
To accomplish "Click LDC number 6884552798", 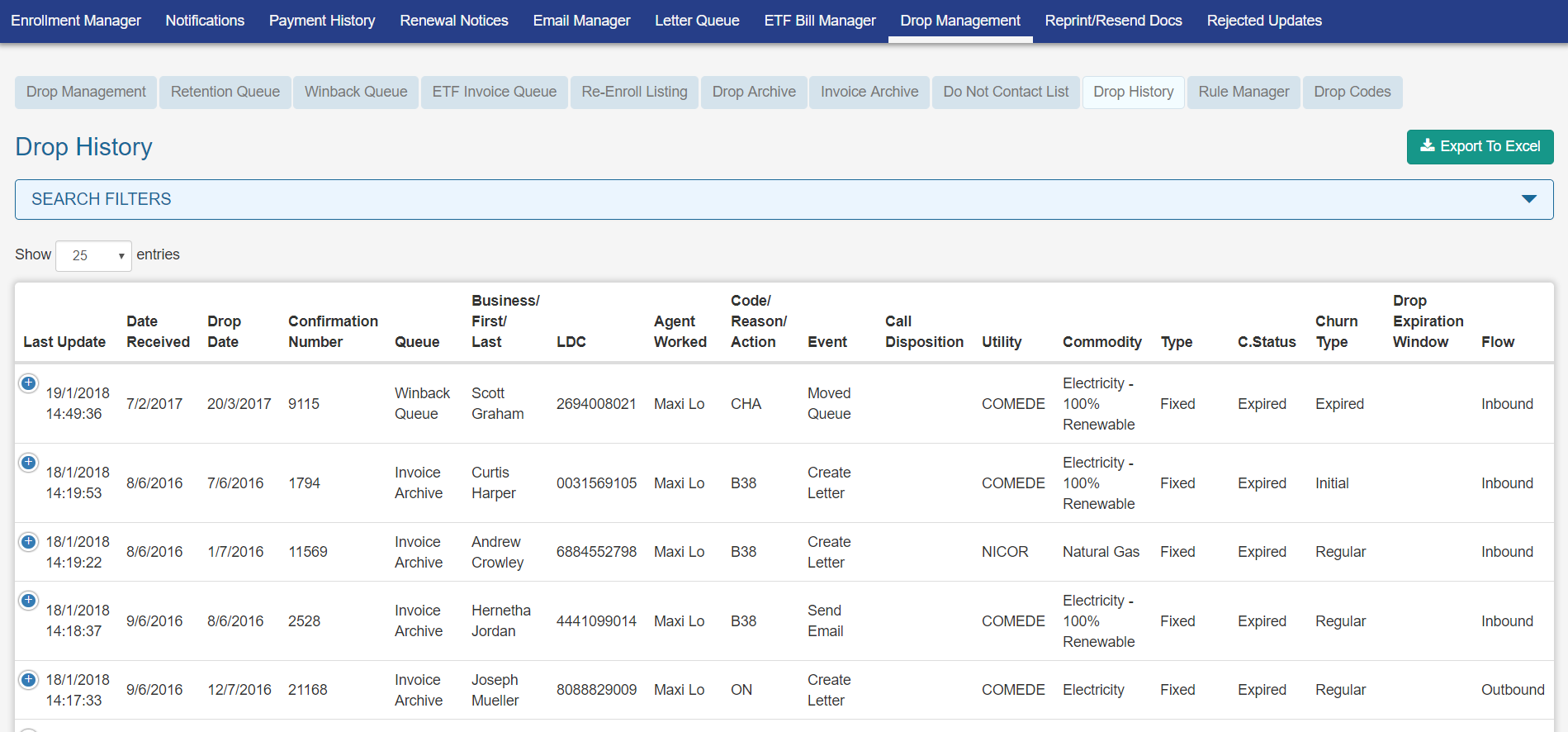I will (x=596, y=552).
